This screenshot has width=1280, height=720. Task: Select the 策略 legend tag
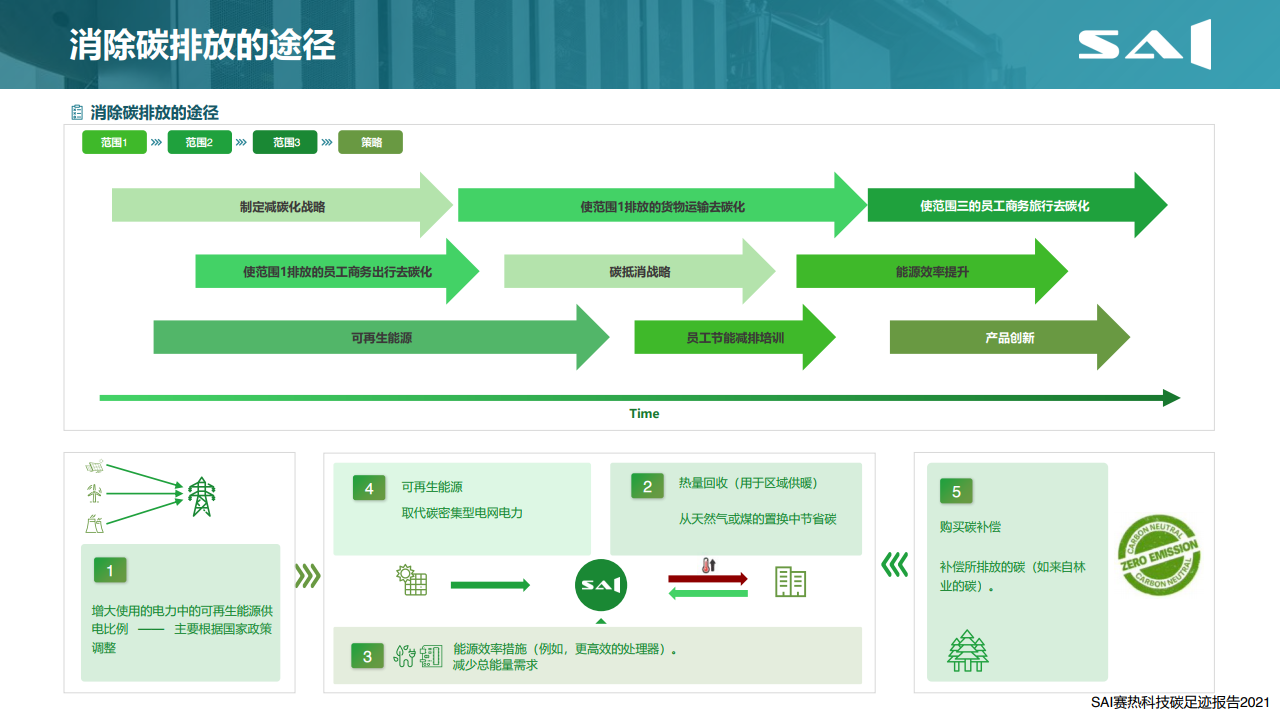[371, 142]
